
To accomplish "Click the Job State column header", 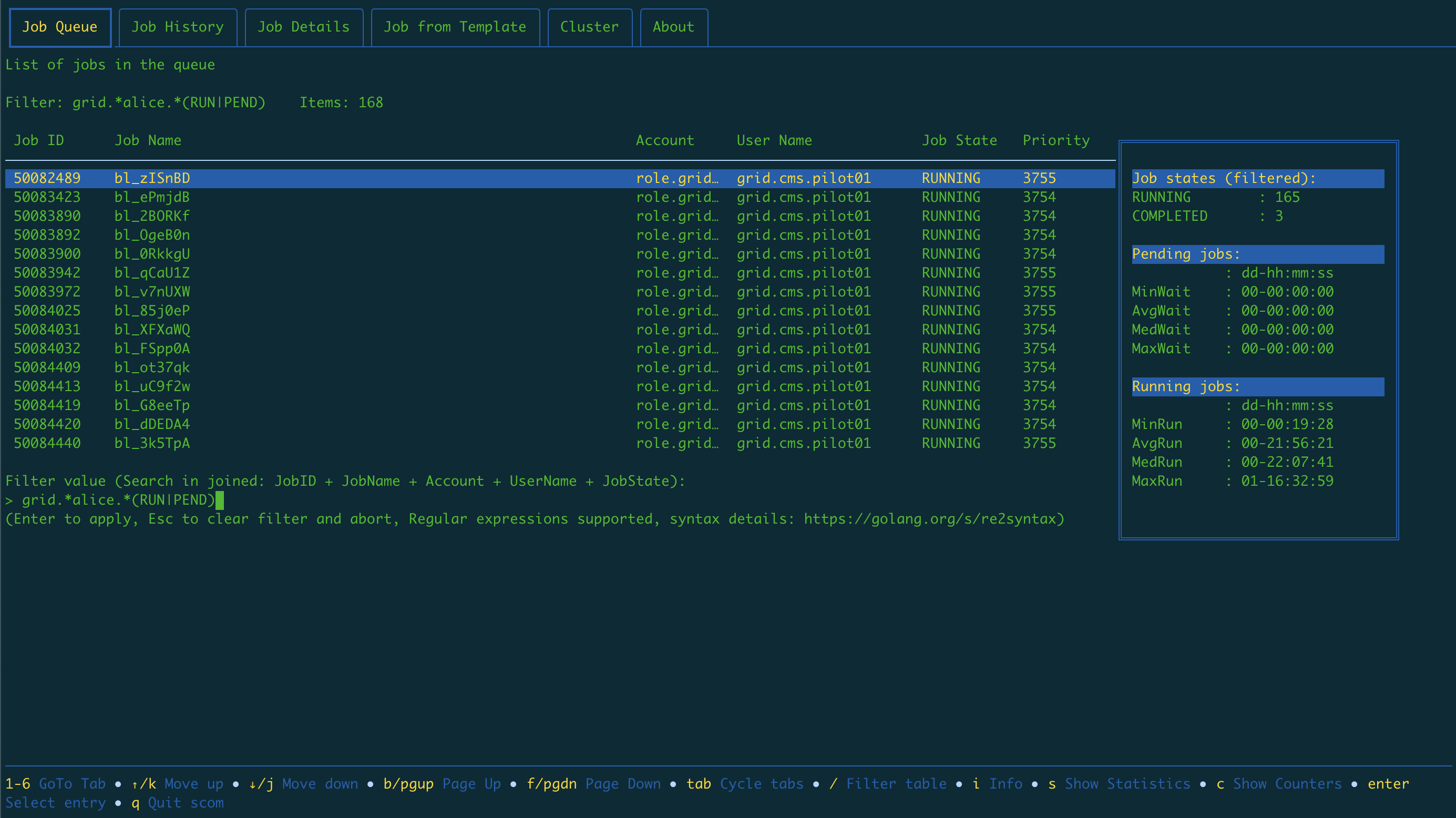I will pos(959,140).
